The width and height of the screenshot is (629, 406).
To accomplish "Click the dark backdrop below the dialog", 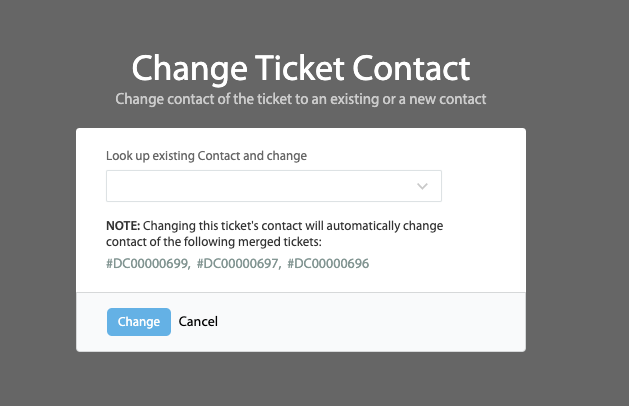I will pos(300,380).
